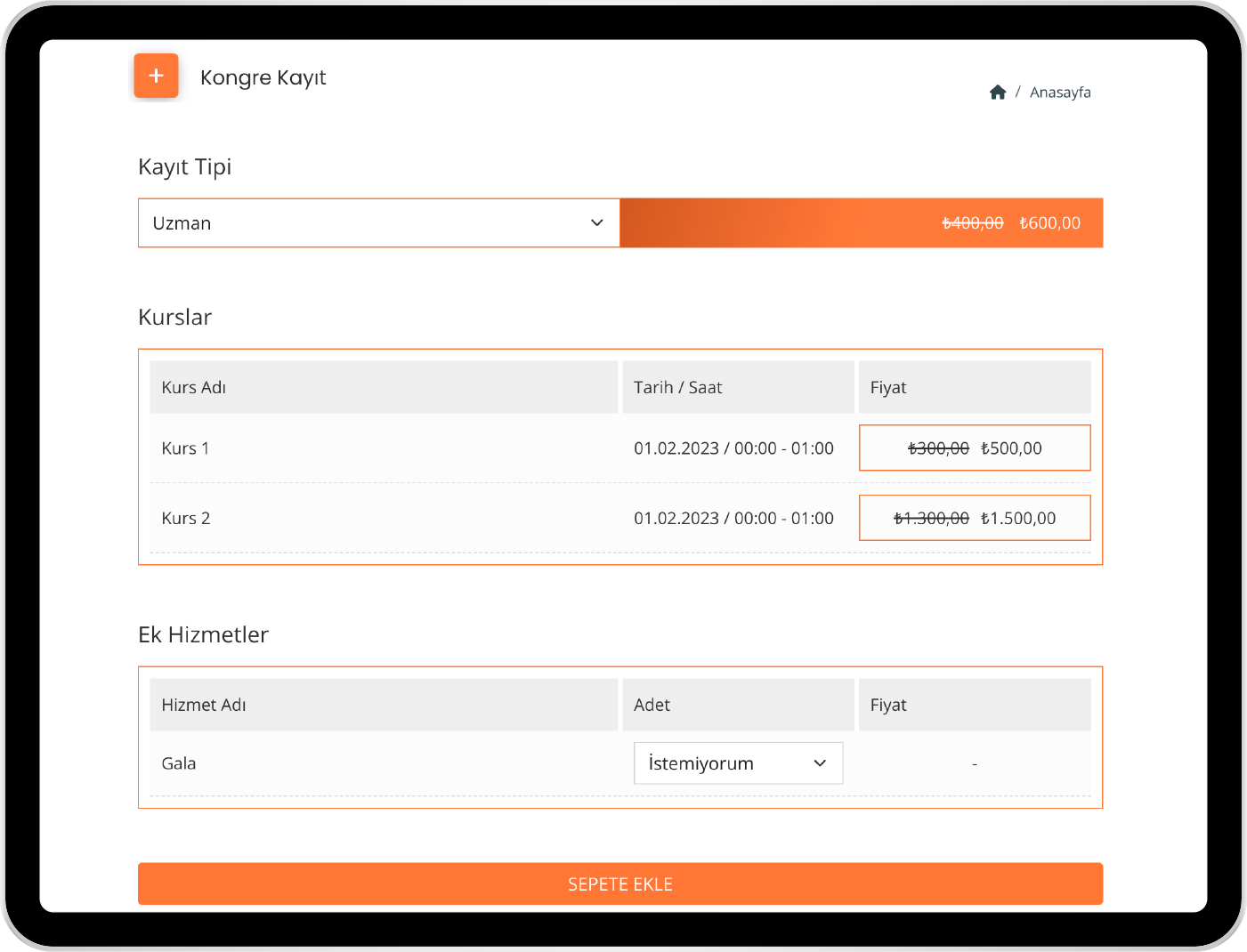Click the struck-through ₺400,00 price
The image size is (1247, 952).
(973, 223)
